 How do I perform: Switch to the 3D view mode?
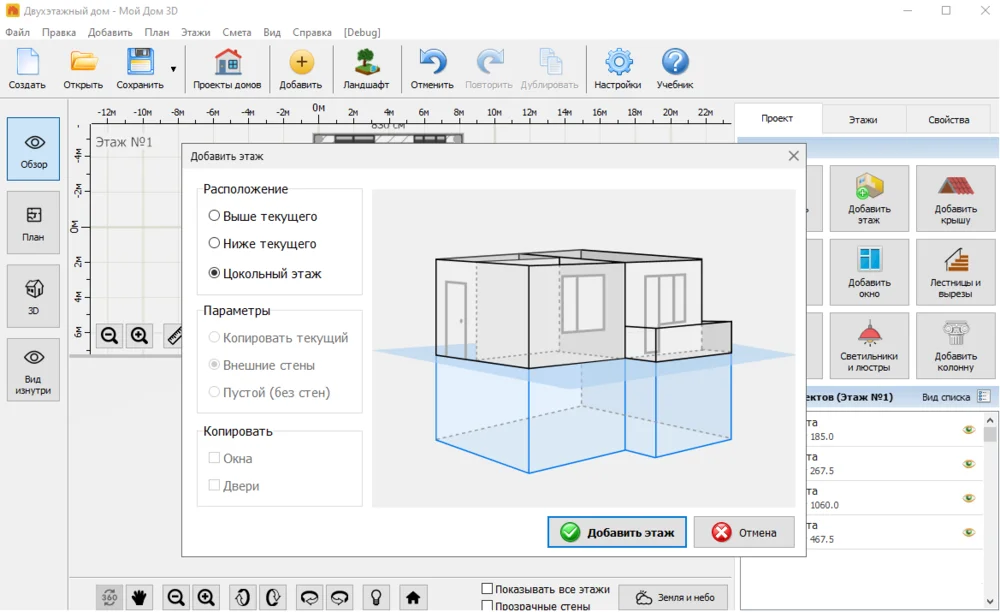click(x=34, y=296)
